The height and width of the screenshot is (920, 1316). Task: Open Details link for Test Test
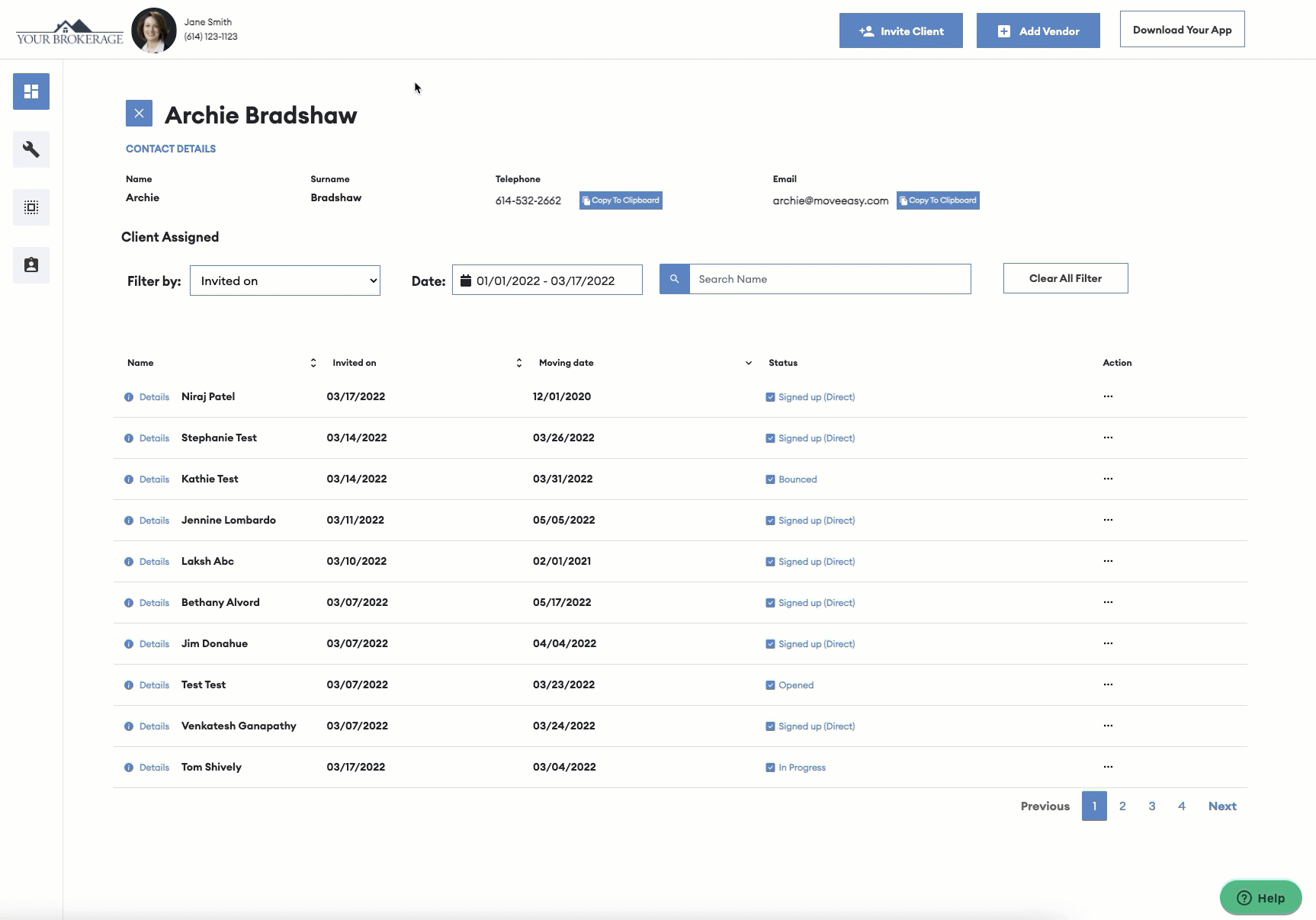click(154, 685)
